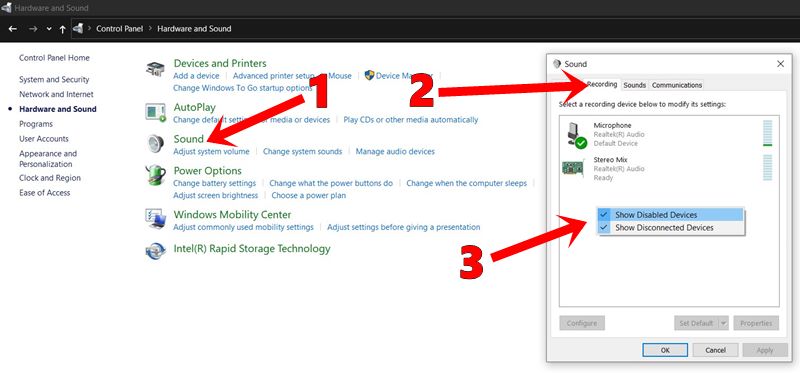
Task: Click Adjust screen brightness link
Action: pyautogui.click(x=215, y=195)
